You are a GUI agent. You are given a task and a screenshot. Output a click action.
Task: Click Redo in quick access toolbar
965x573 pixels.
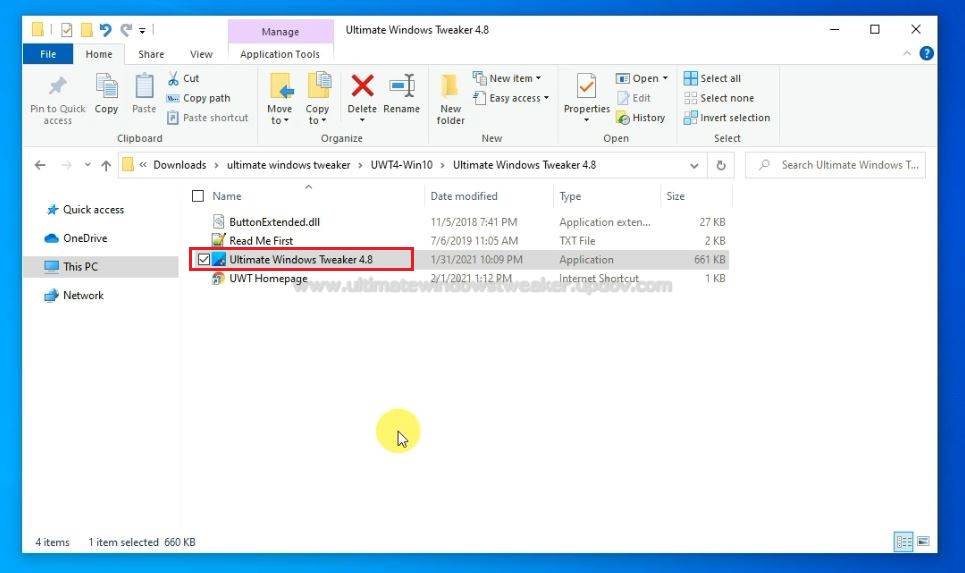point(126,30)
